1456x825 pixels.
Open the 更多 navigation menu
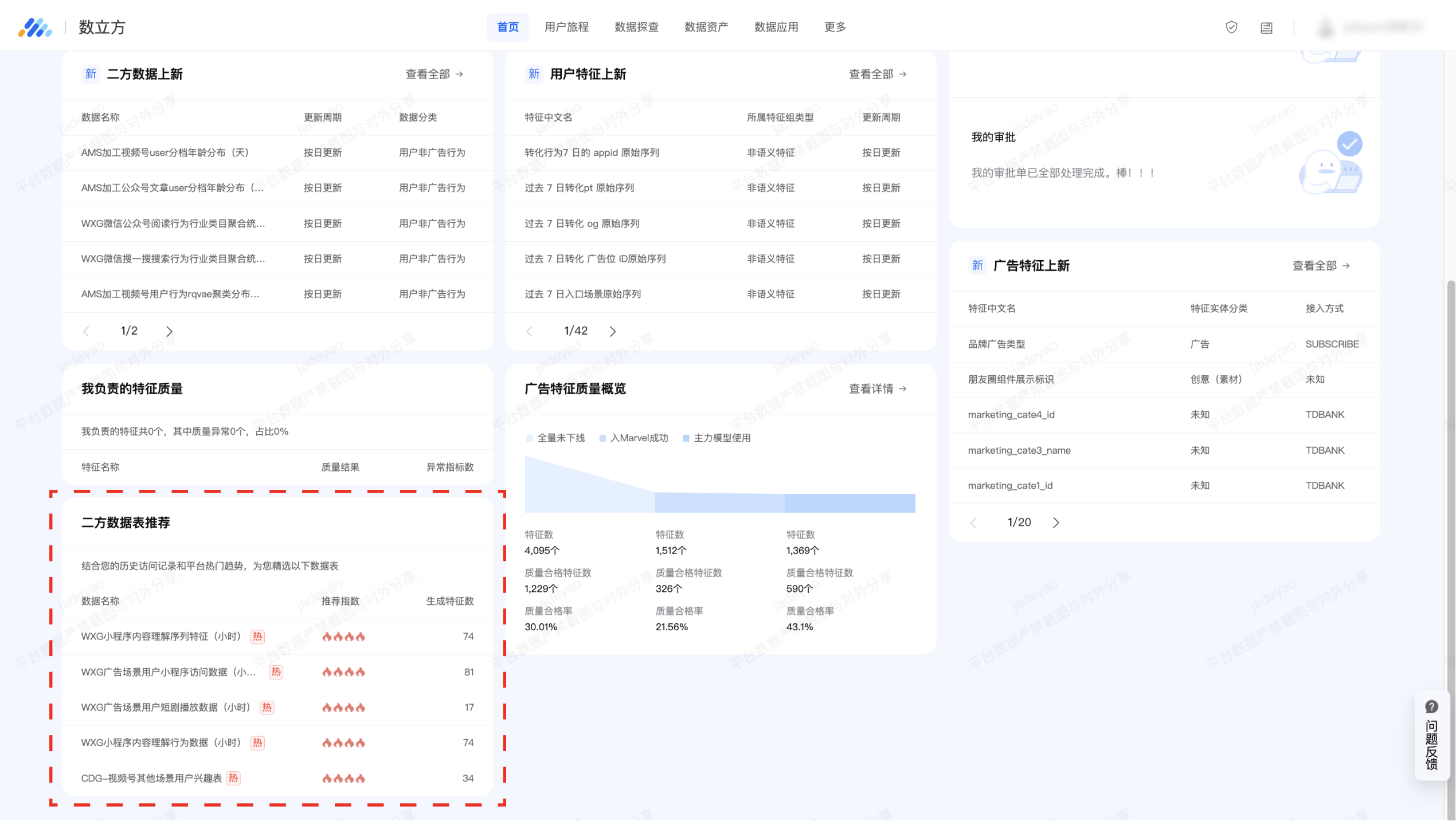(835, 27)
